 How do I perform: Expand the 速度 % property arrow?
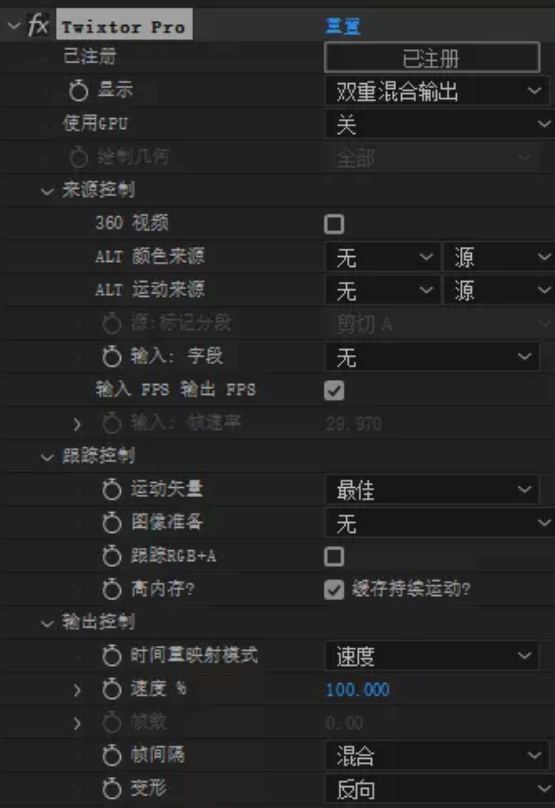click(77, 689)
